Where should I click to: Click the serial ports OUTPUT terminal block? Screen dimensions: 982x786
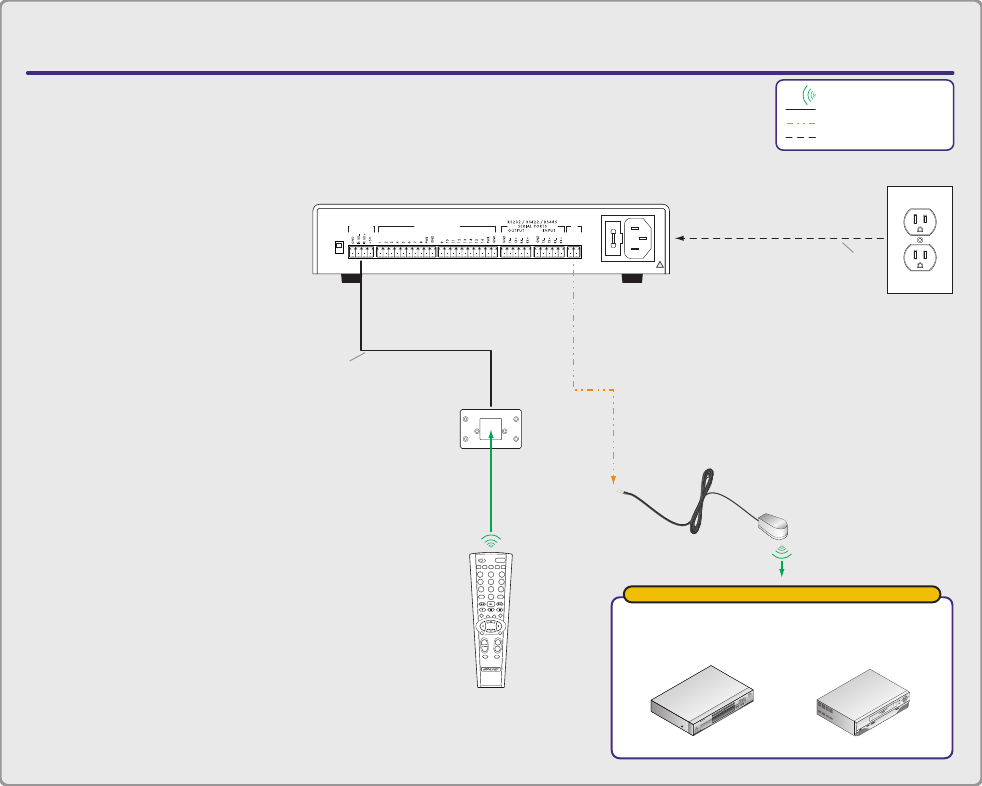tap(516, 252)
